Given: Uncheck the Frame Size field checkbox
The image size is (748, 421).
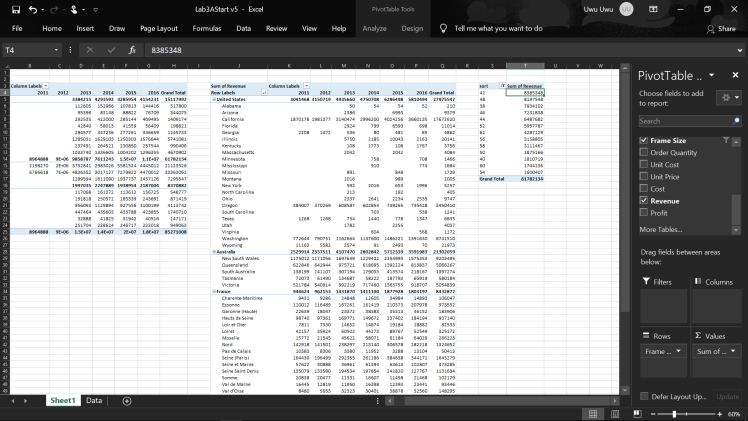Looking at the screenshot, I should click(642, 141).
